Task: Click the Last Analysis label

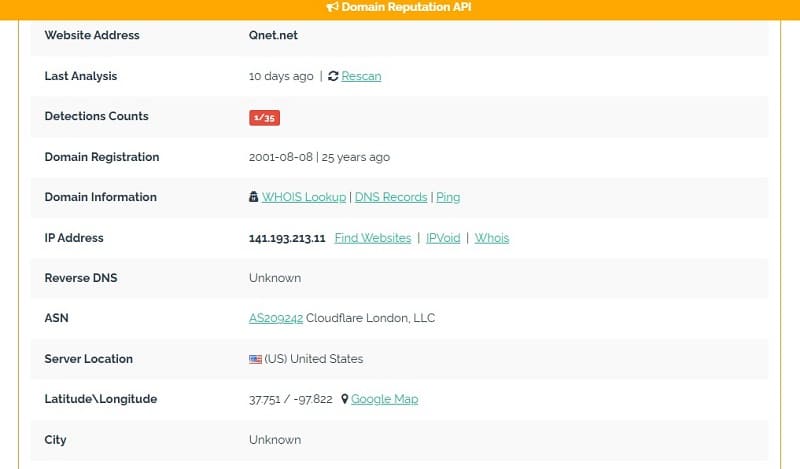Action: pos(81,76)
